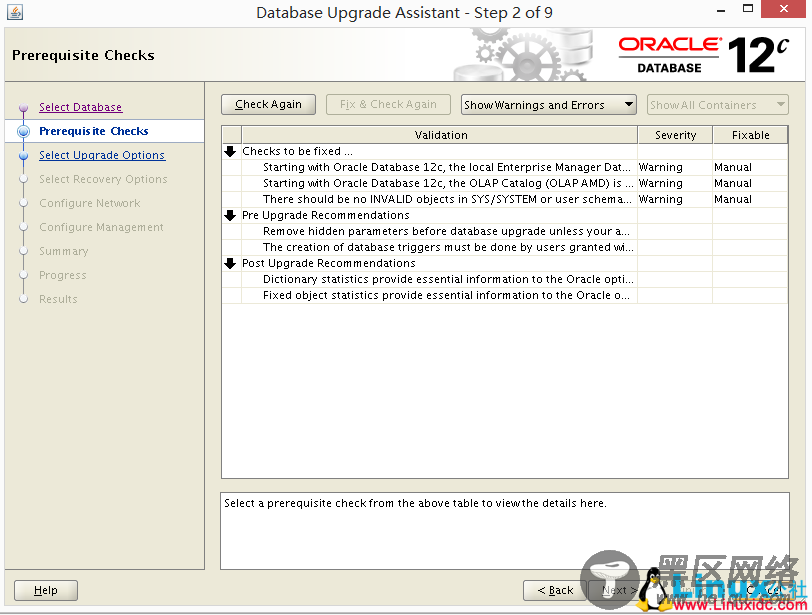Select the Results step
Image resolution: width=812 pixels, height=615 pixels.
(x=58, y=299)
